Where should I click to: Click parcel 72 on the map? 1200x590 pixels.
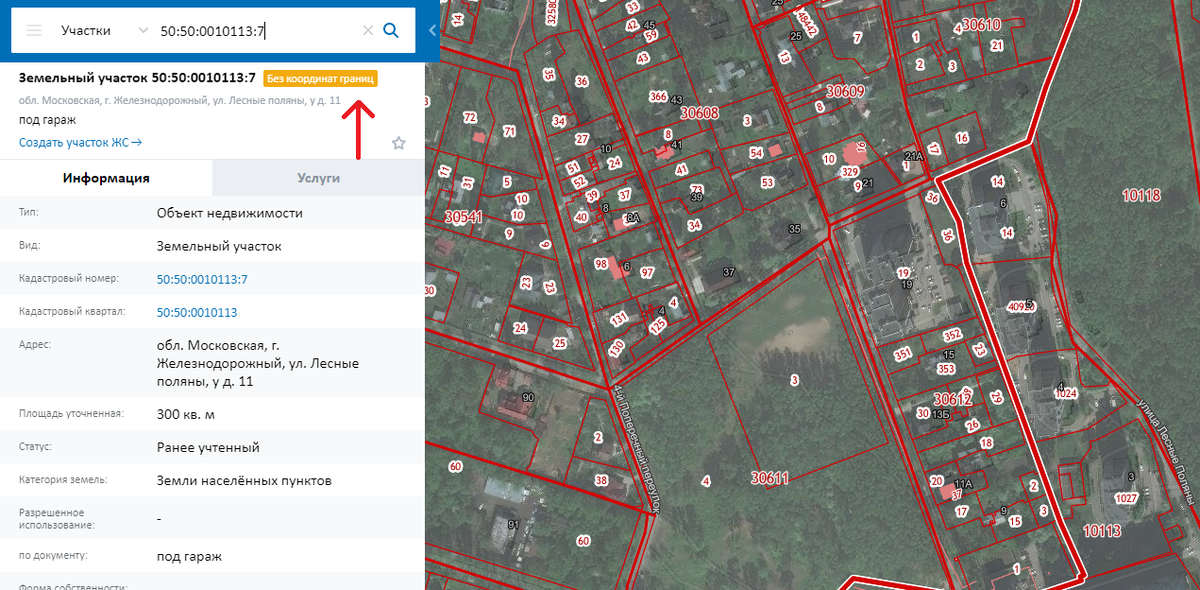(x=470, y=117)
